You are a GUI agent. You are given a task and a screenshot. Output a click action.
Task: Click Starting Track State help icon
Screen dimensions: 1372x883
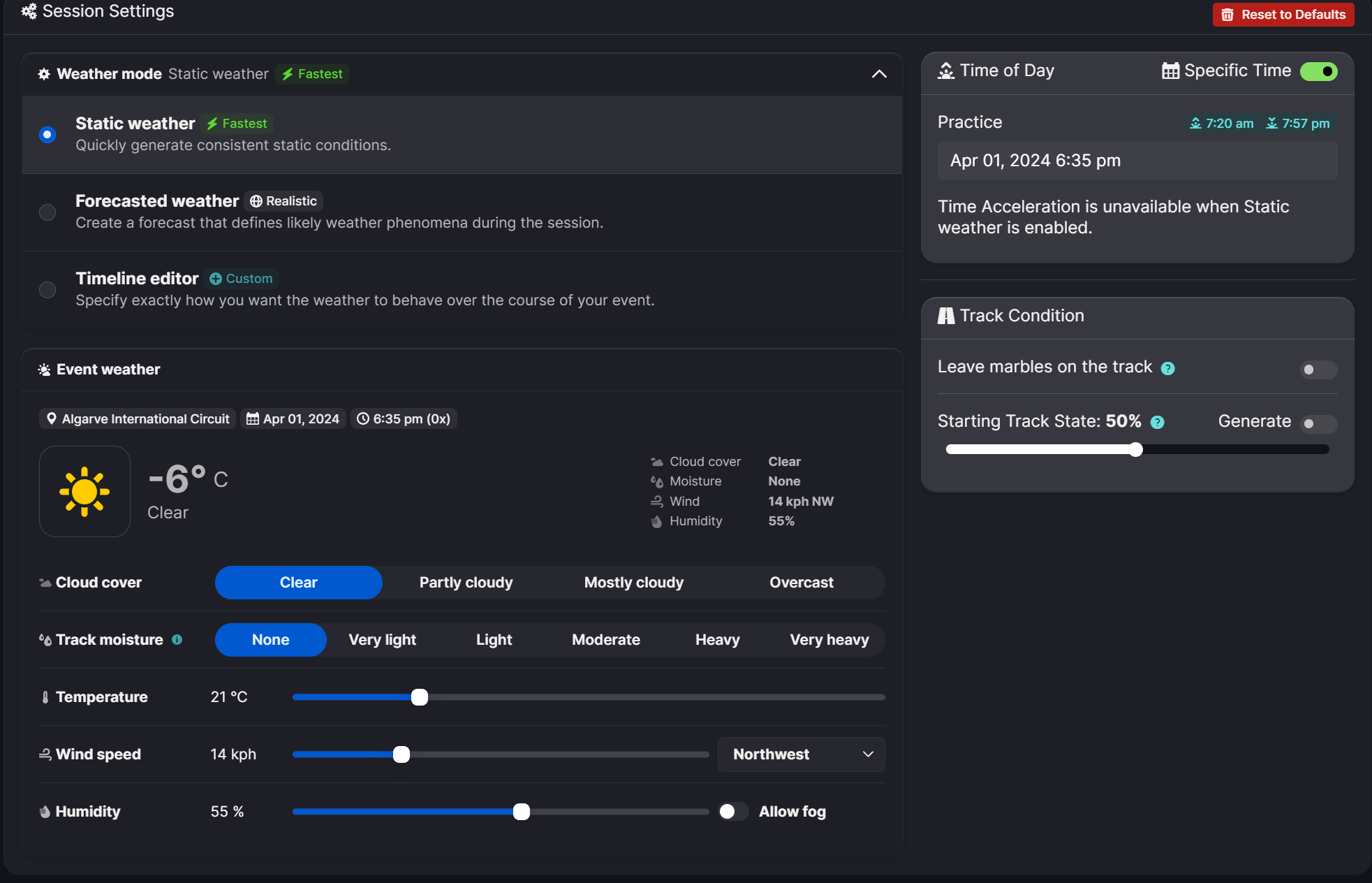pos(1157,422)
